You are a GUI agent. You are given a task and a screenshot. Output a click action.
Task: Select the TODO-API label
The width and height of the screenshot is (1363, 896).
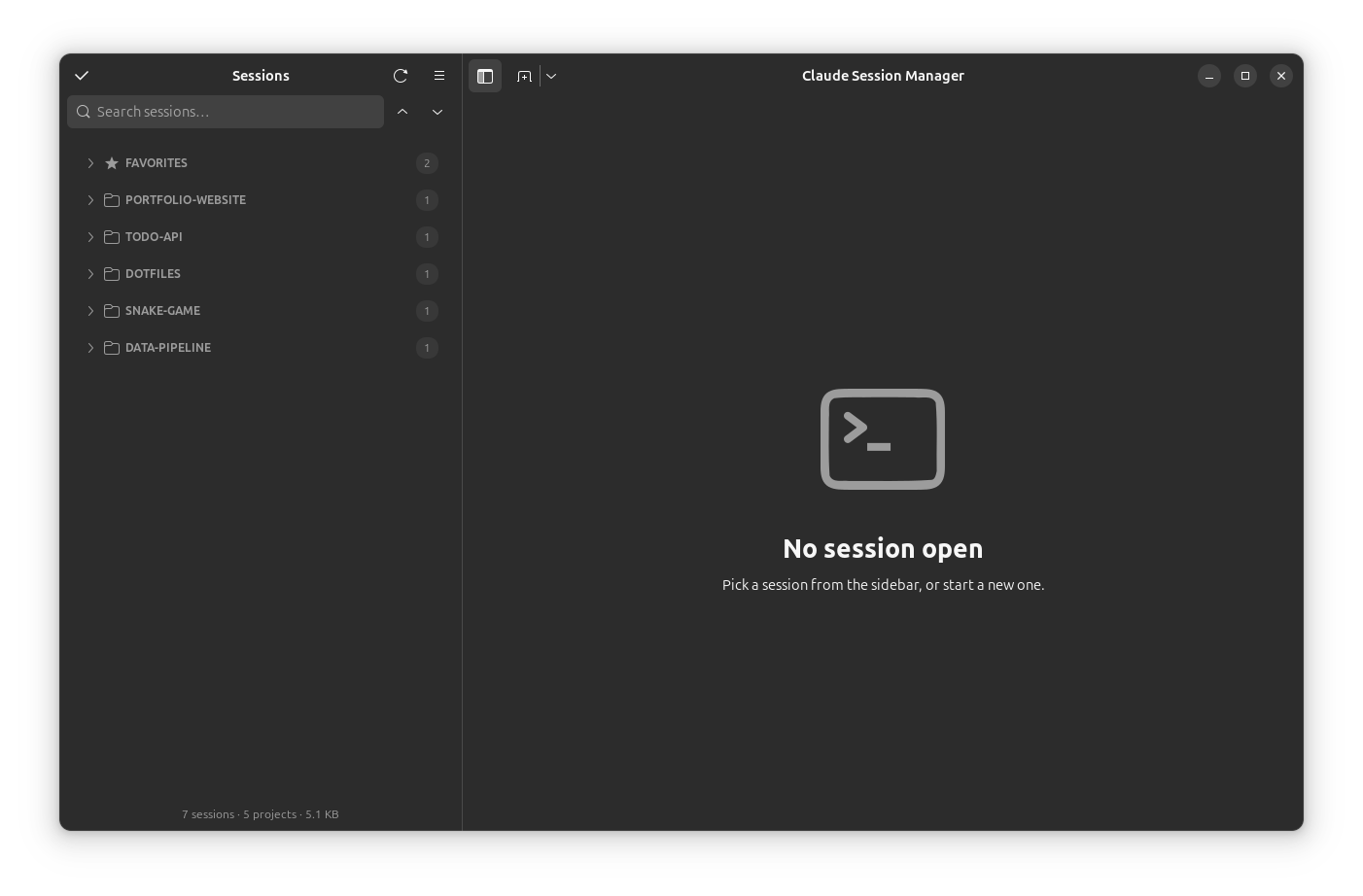point(154,237)
